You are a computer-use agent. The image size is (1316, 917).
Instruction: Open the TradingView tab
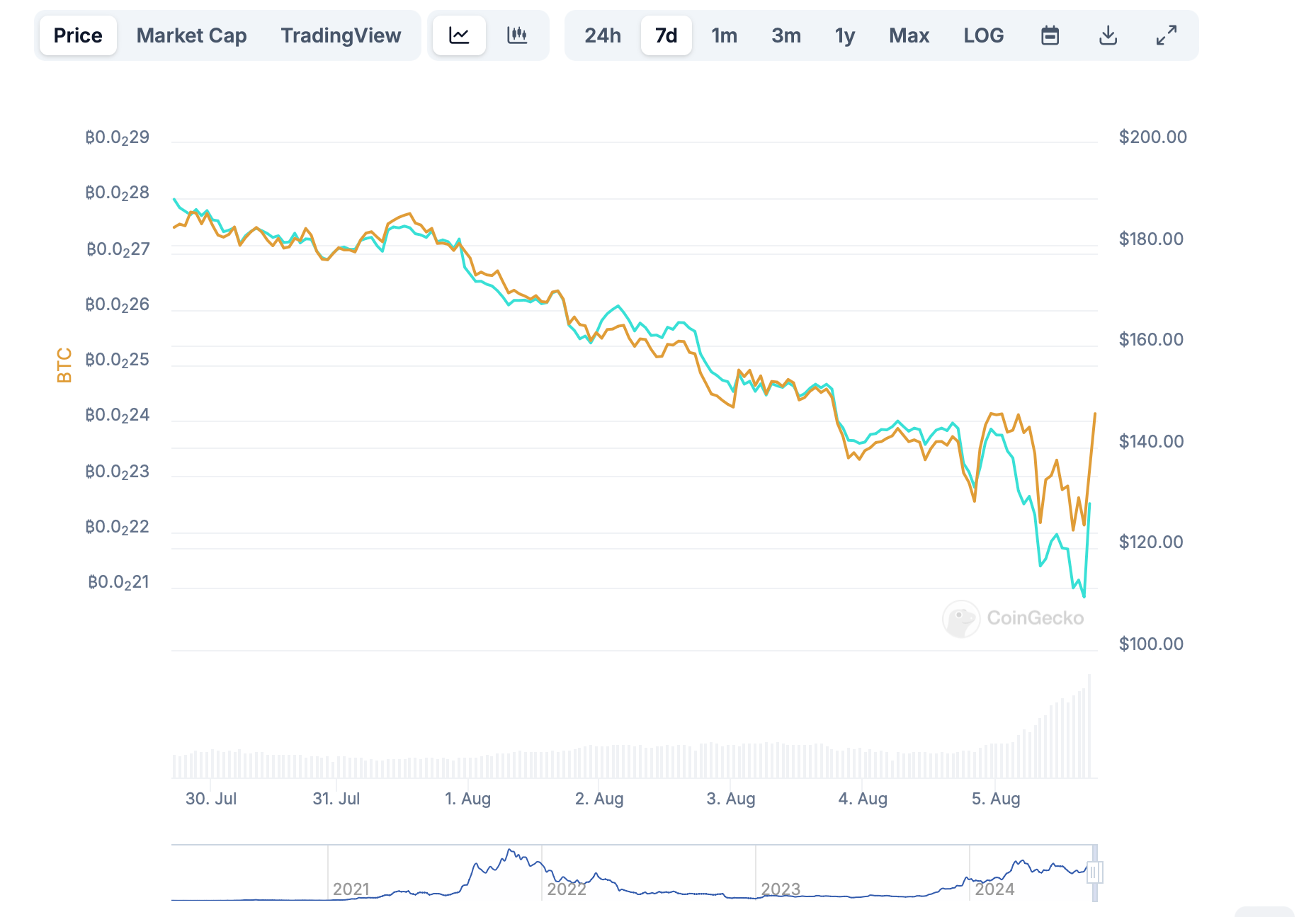pos(341,35)
